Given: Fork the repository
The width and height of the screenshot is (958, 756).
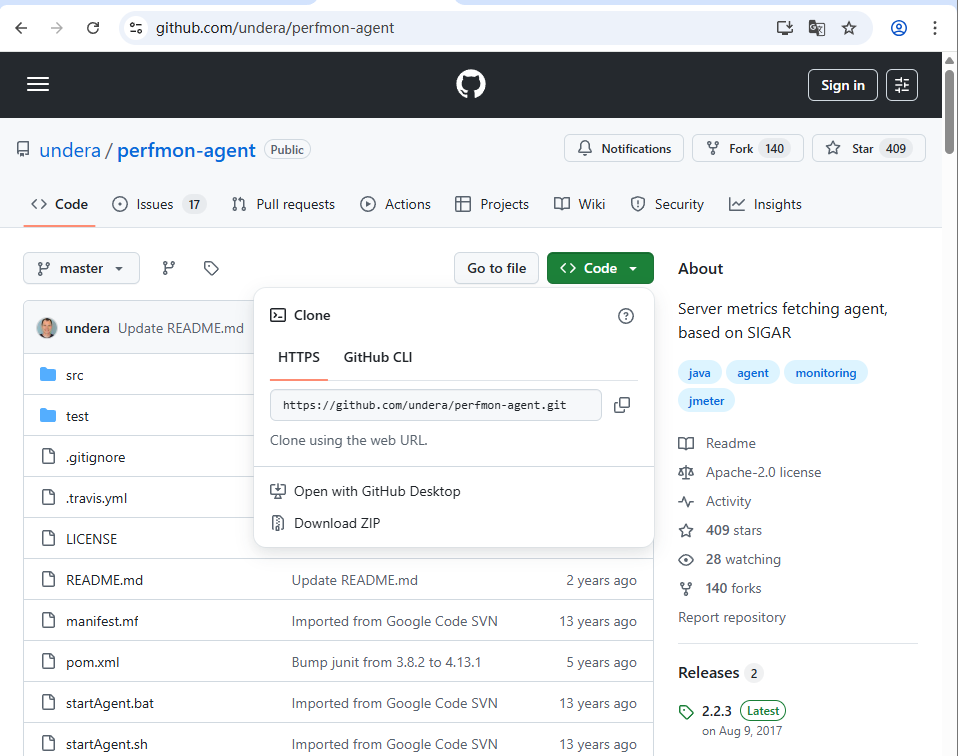Looking at the screenshot, I should [x=747, y=149].
